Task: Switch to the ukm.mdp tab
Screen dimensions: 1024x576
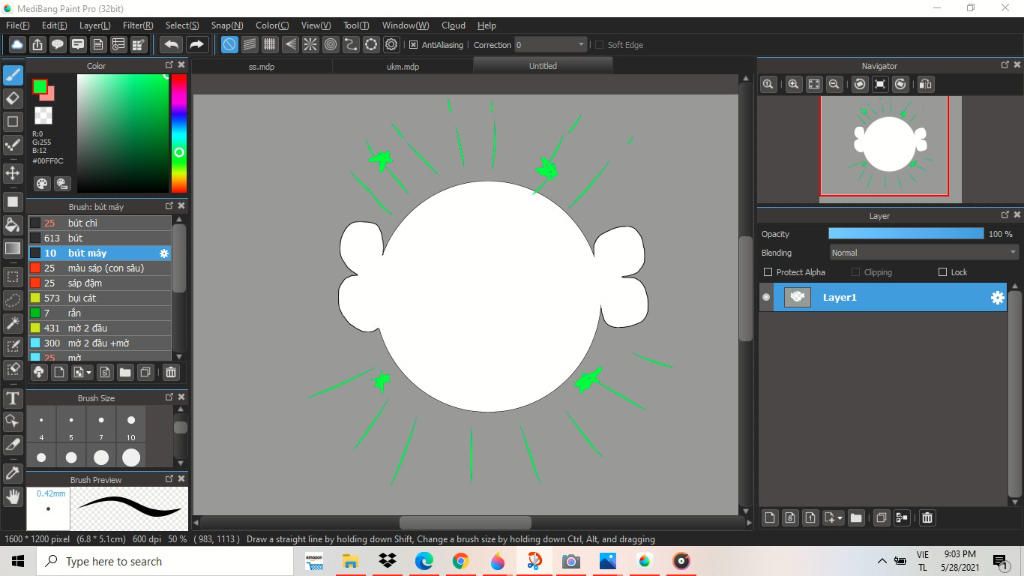Action: (402, 67)
